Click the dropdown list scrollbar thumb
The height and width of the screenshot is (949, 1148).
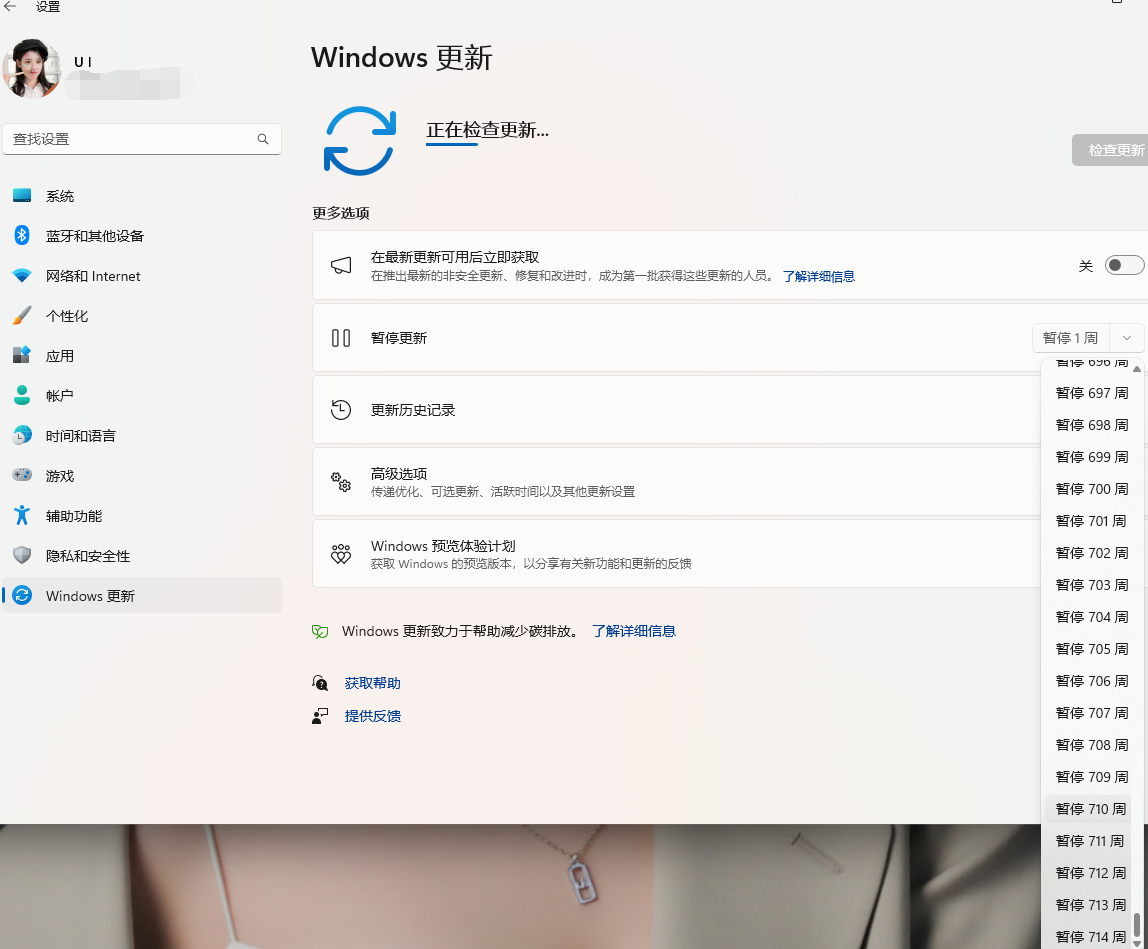pos(1137,925)
